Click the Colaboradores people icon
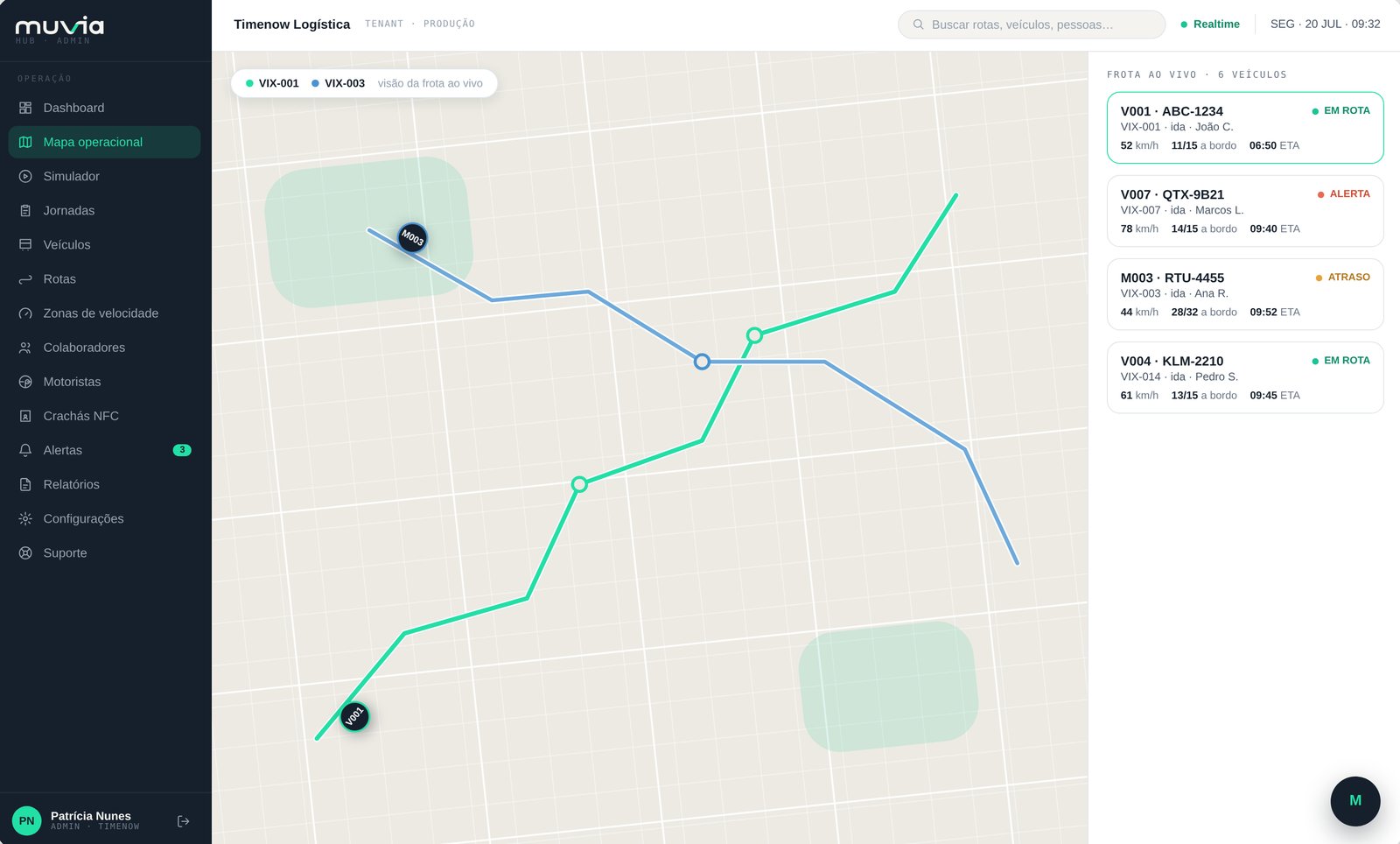This screenshot has width=1400, height=844. coord(25,348)
